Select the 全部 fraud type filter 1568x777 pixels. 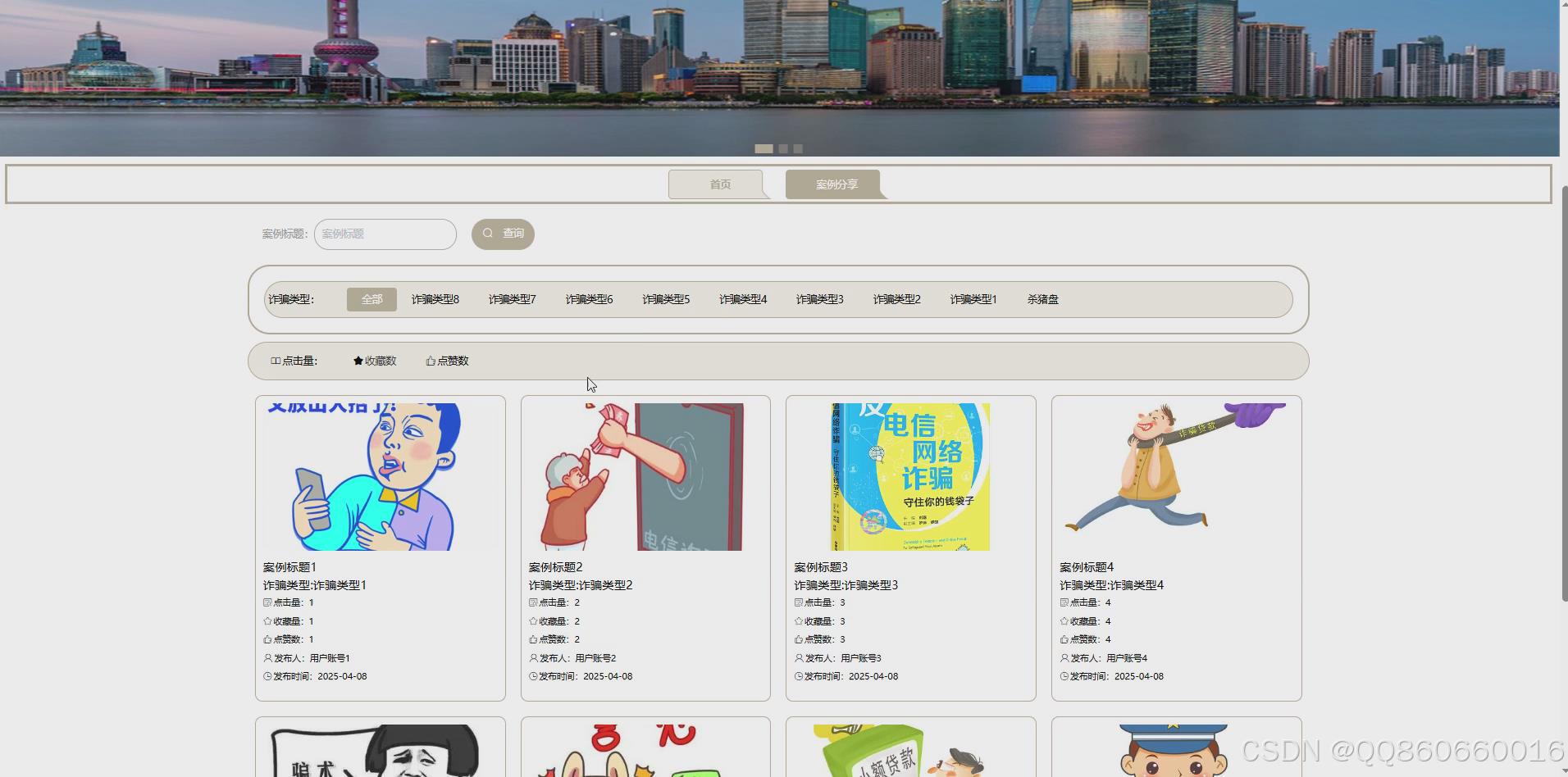click(x=371, y=300)
